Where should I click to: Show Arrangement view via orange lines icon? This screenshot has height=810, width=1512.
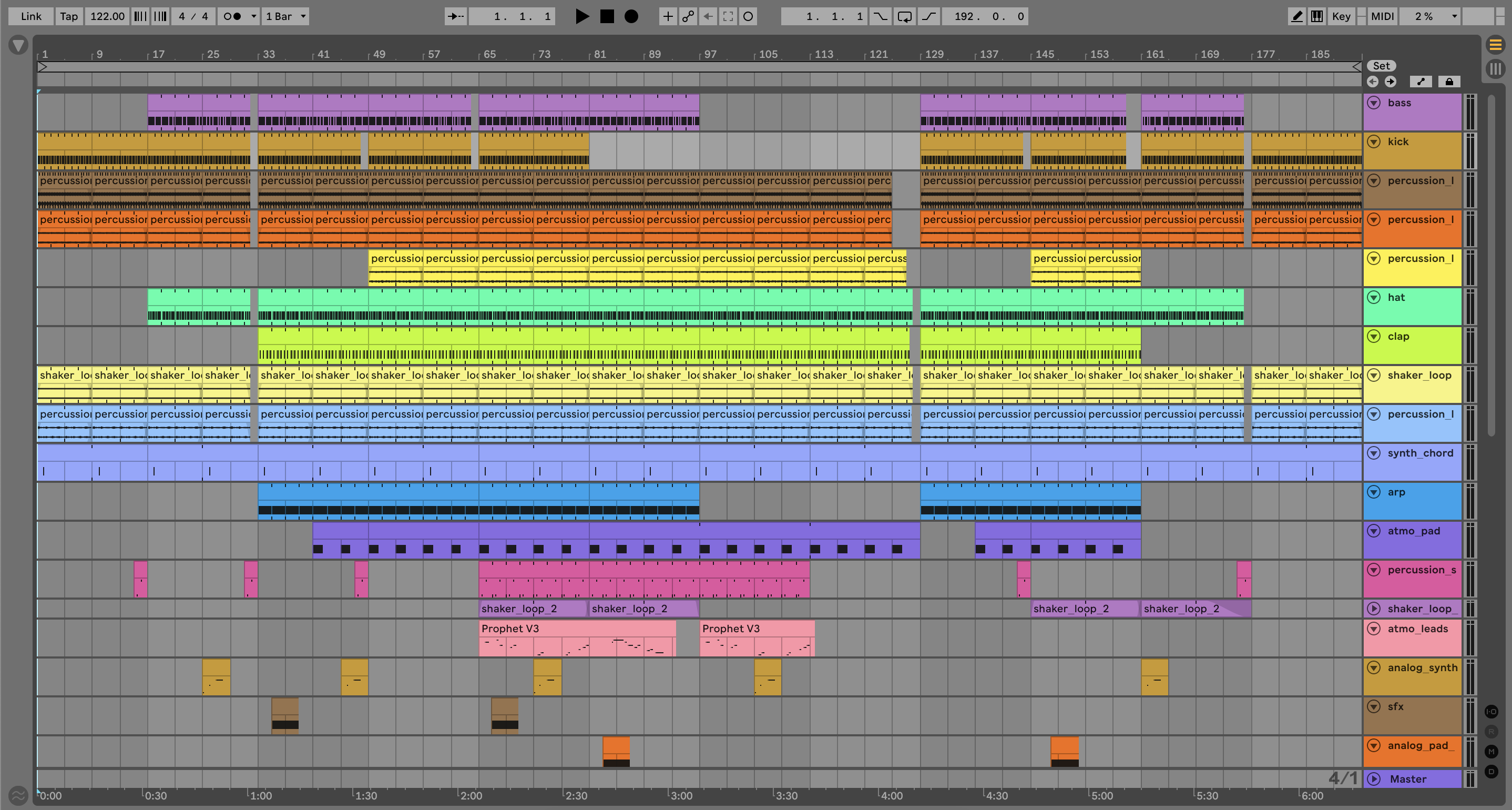(x=1495, y=45)
